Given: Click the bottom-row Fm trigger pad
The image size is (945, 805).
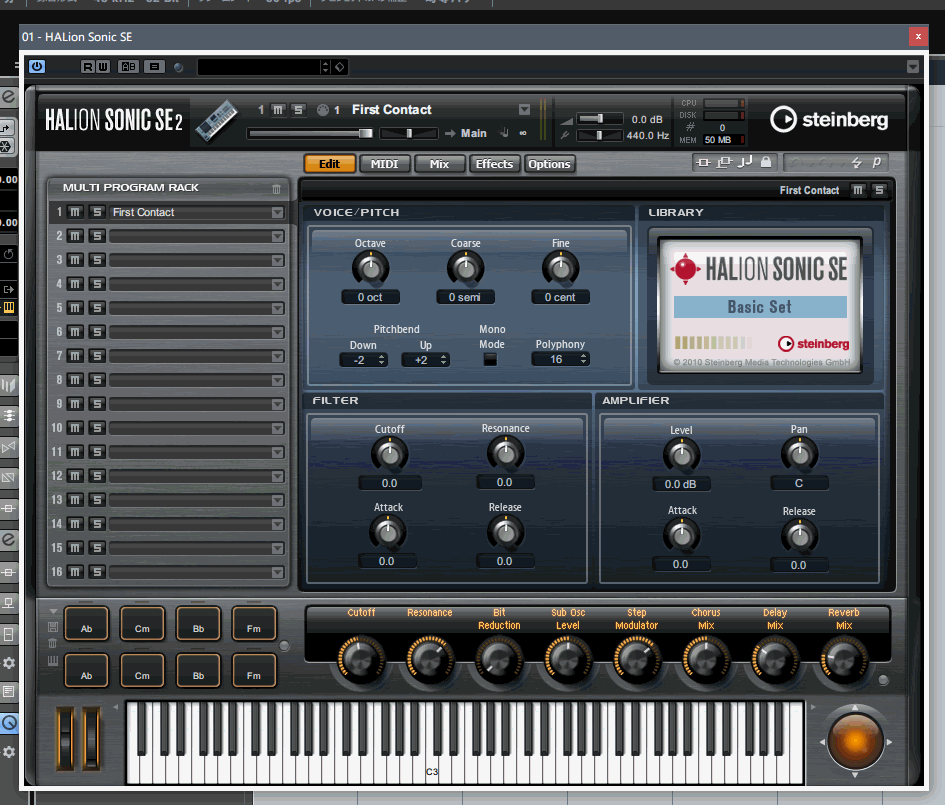Looking at the screenshot, I should coord(254,671).
